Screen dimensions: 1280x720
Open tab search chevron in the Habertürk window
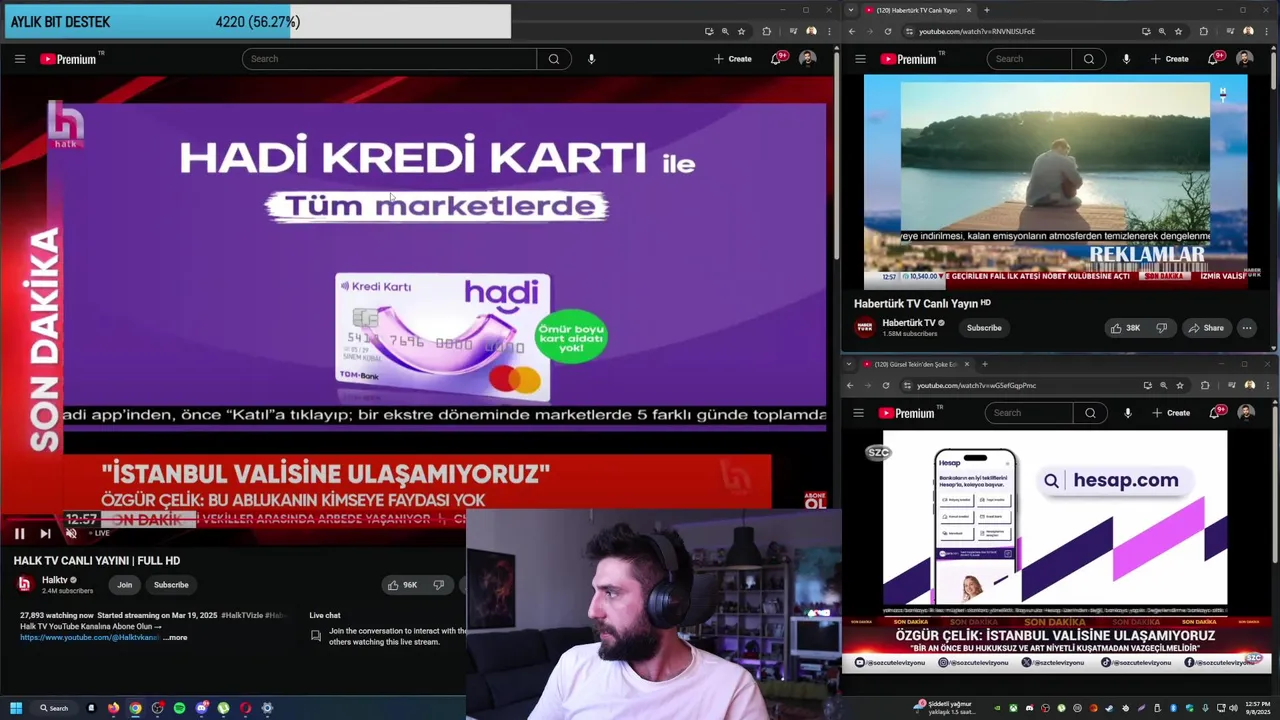[x=851, y=10]
